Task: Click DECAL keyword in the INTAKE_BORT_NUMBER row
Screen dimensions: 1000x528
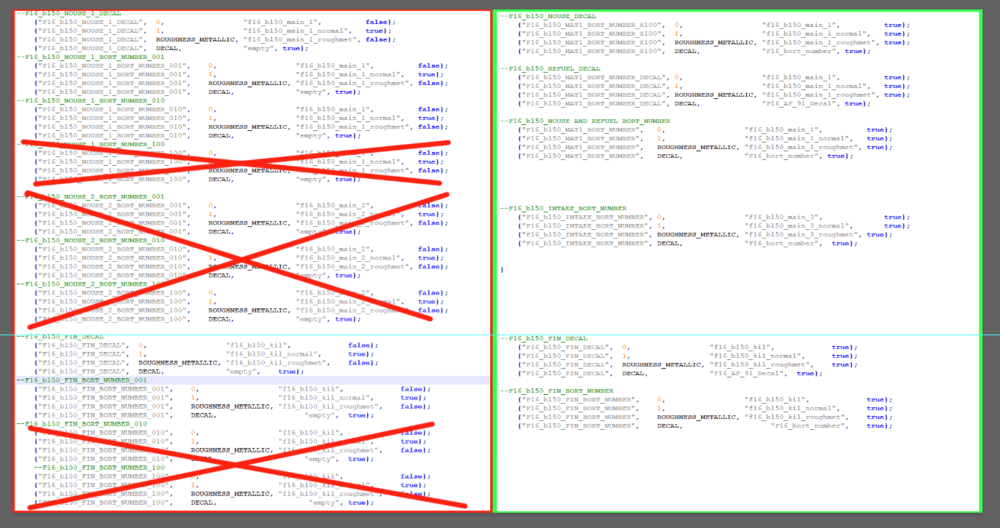Action: point(669,243)
